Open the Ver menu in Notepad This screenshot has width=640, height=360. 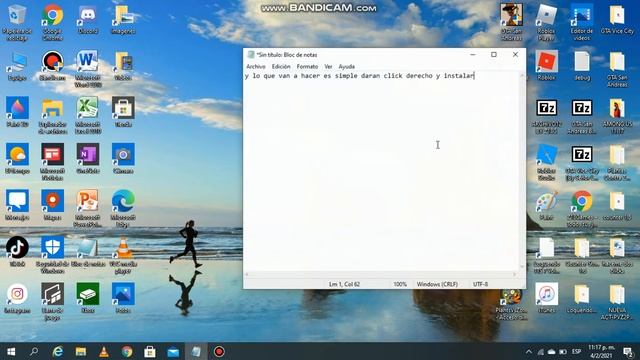point(328,66)
